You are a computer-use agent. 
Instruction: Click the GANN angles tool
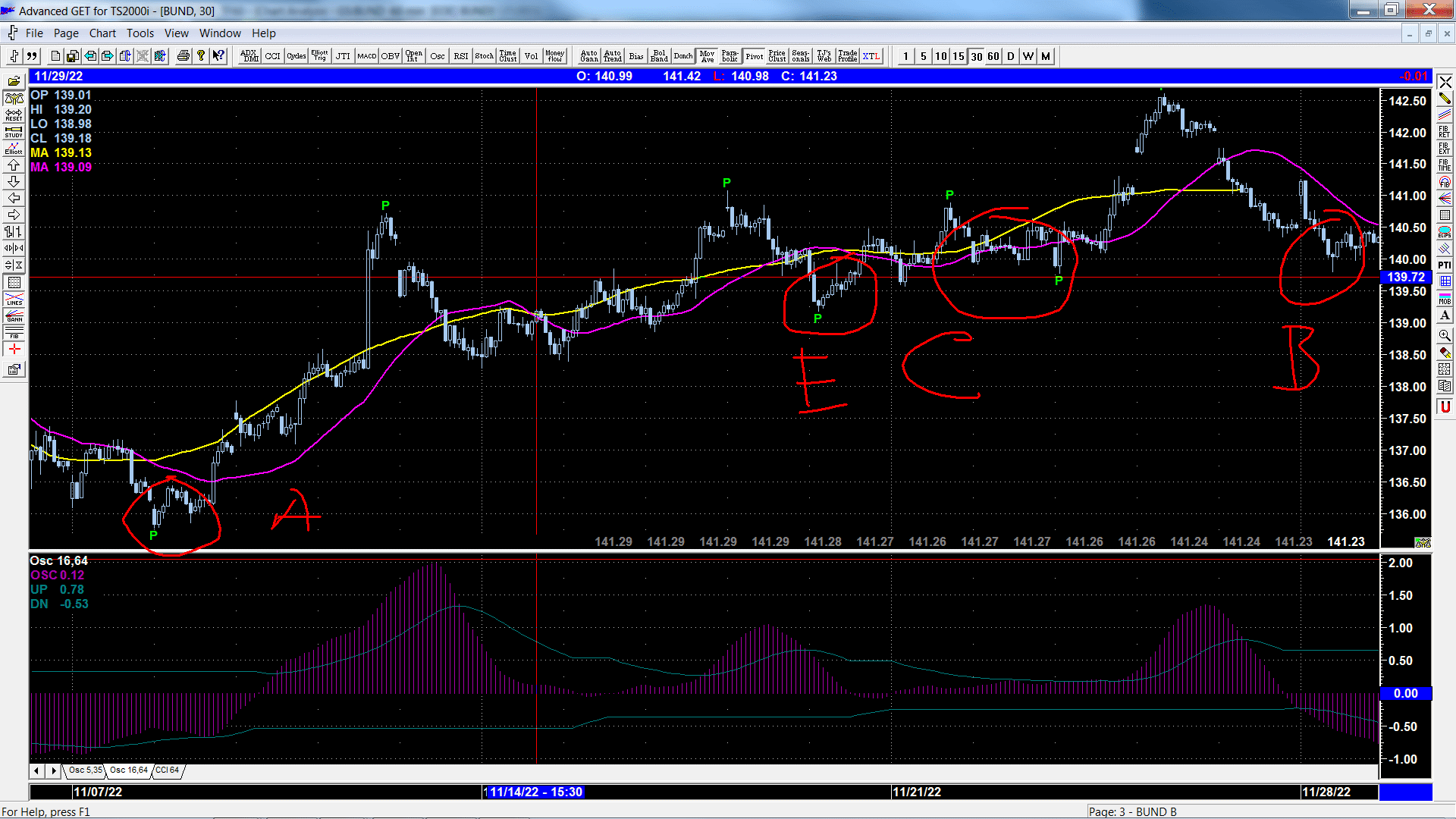coord(14,315)
